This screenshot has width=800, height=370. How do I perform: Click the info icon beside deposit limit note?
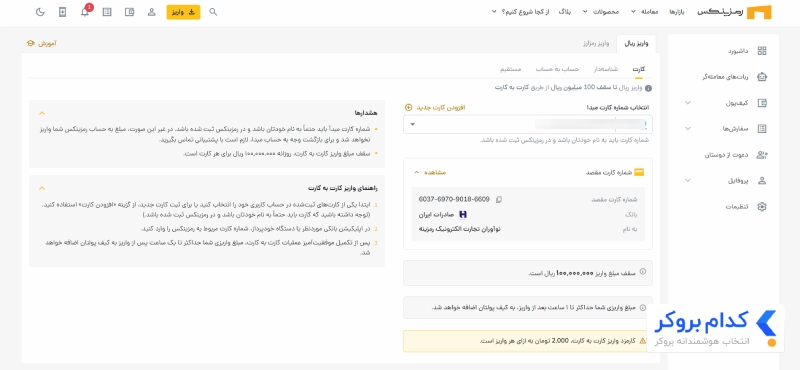[x=648, y=88]
